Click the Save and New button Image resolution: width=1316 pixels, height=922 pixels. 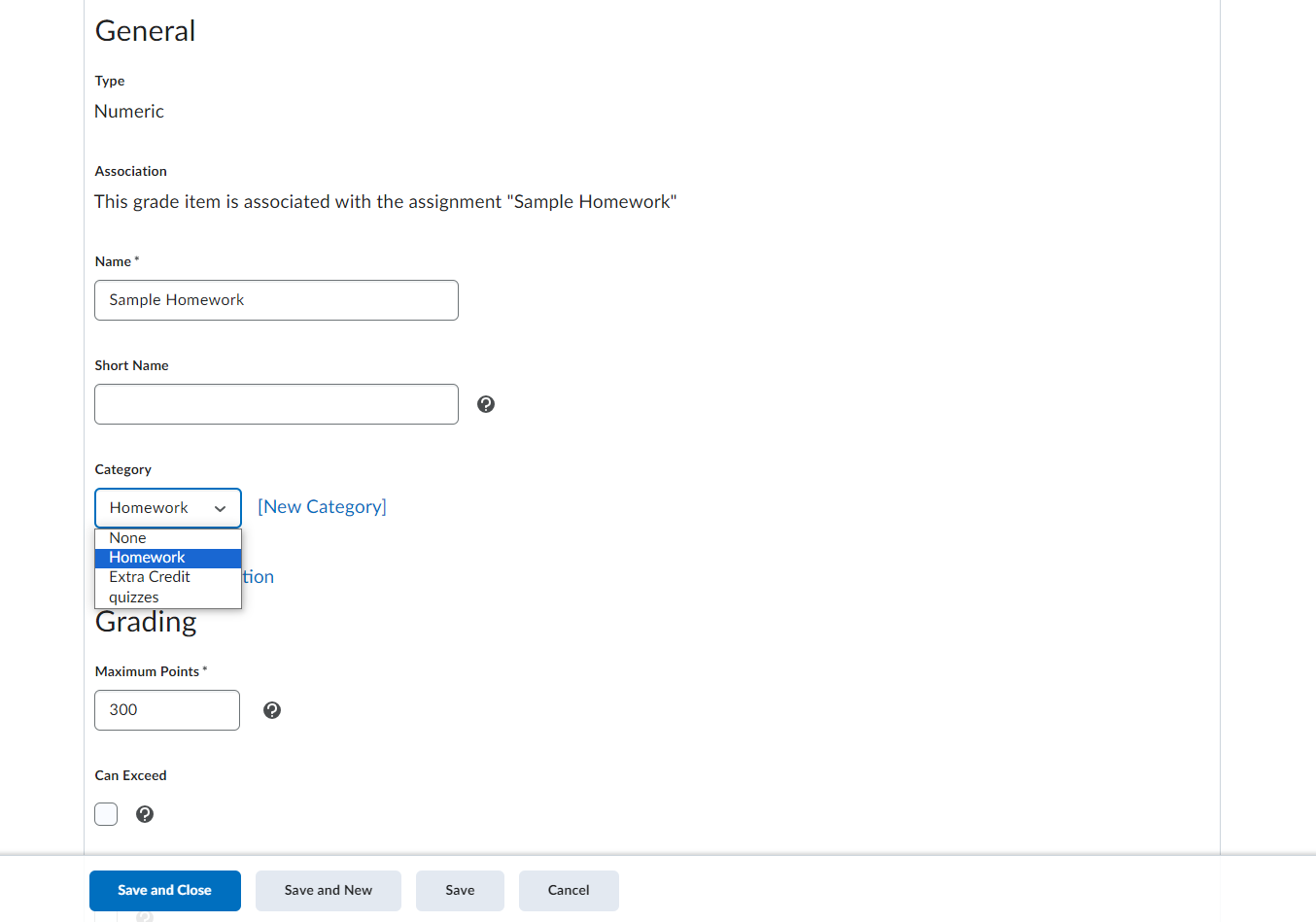(328, 890)
